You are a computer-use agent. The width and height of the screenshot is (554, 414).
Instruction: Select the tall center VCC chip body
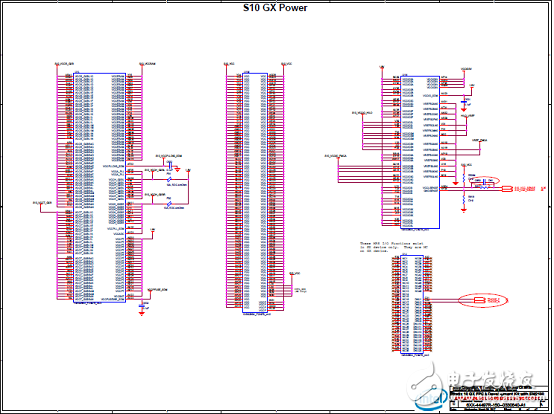pos(255,193)
